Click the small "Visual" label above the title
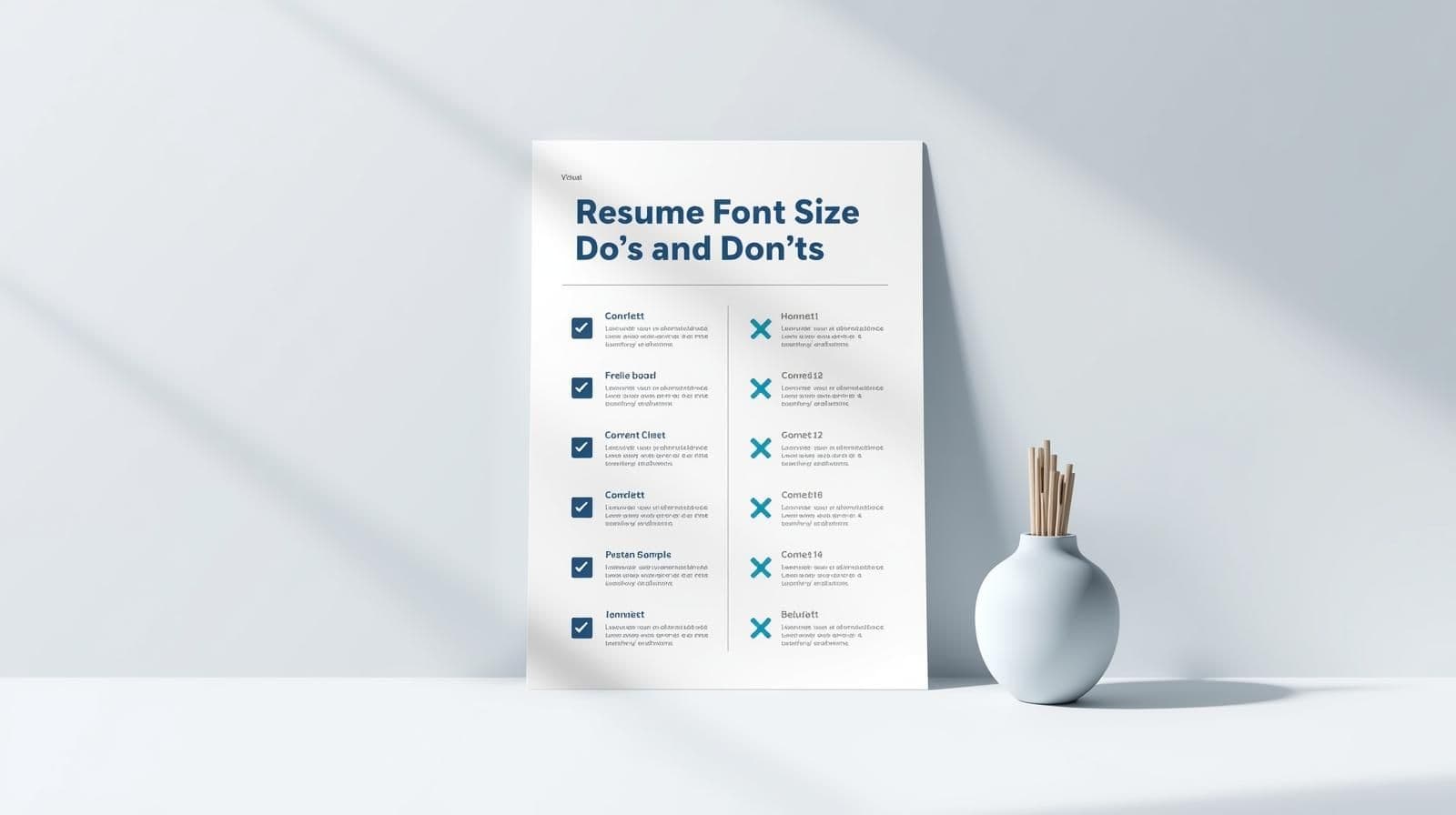This screenshot has width=1456, height=815. 571,177
